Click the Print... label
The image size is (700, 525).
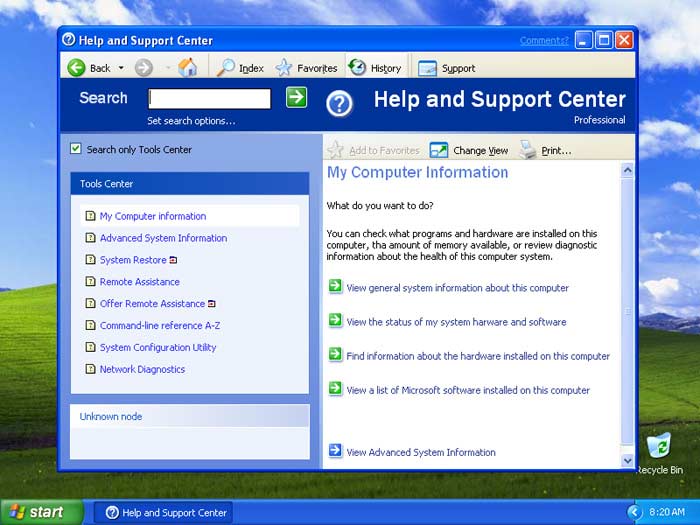point(556,151)
